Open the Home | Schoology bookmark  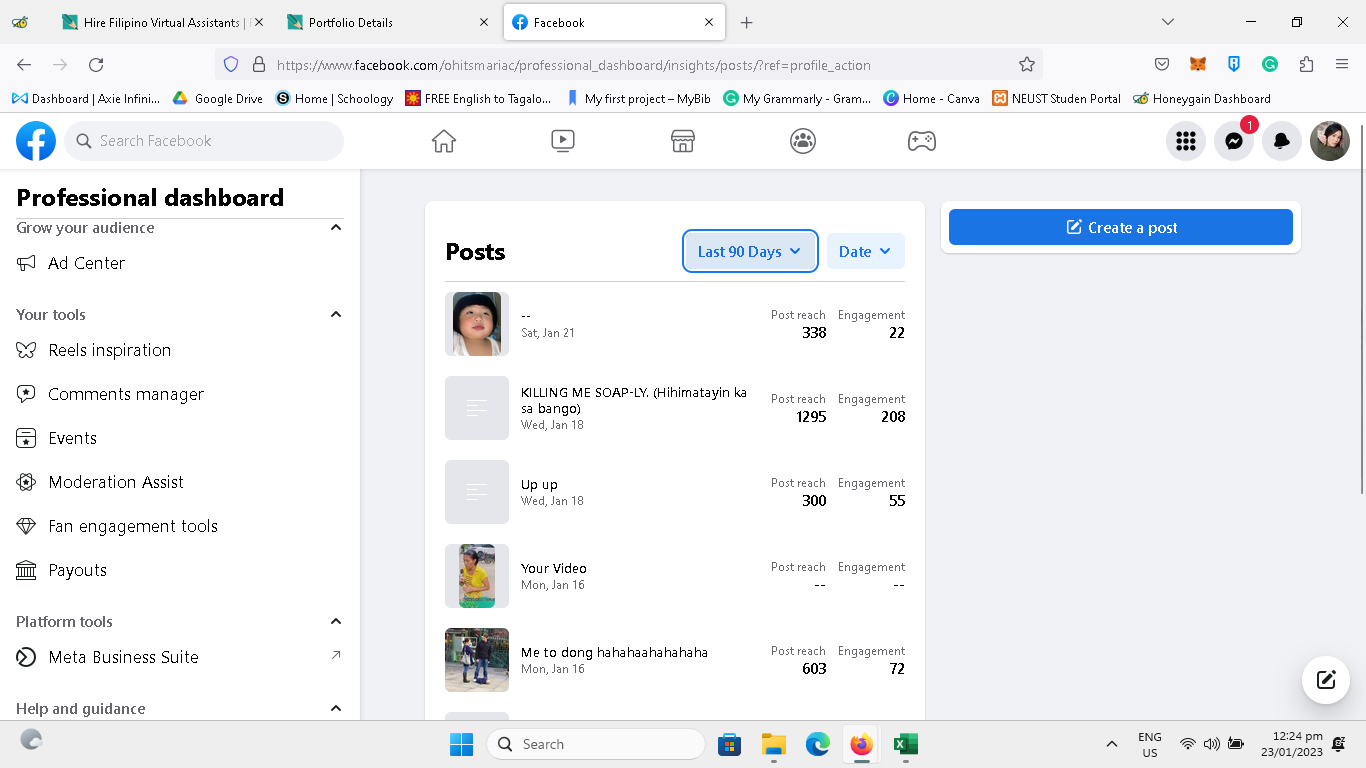coord(334,98)
